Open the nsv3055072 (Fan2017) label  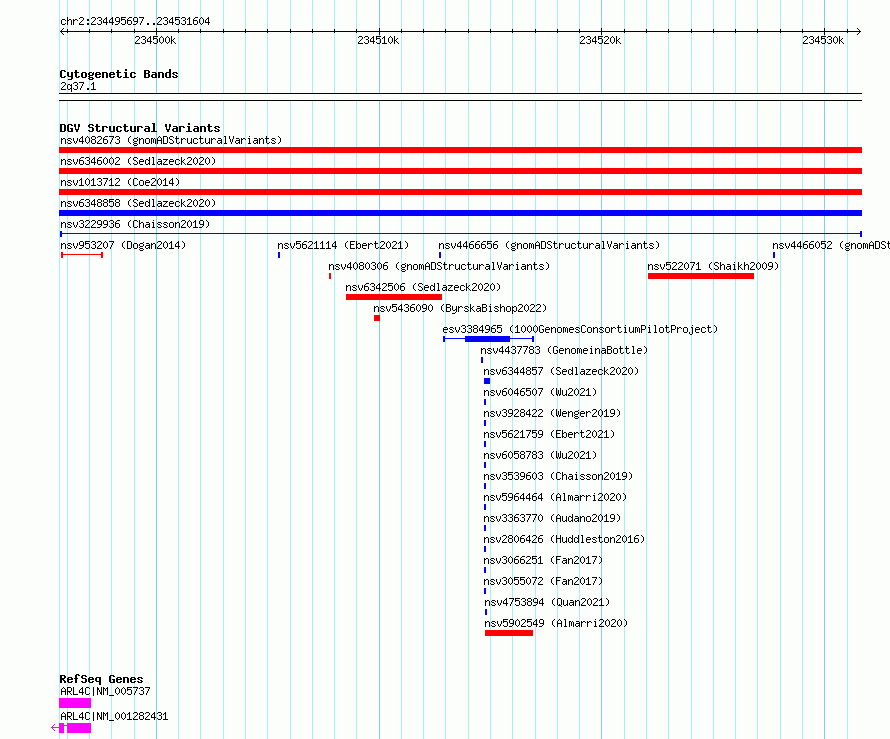point(543,581)
